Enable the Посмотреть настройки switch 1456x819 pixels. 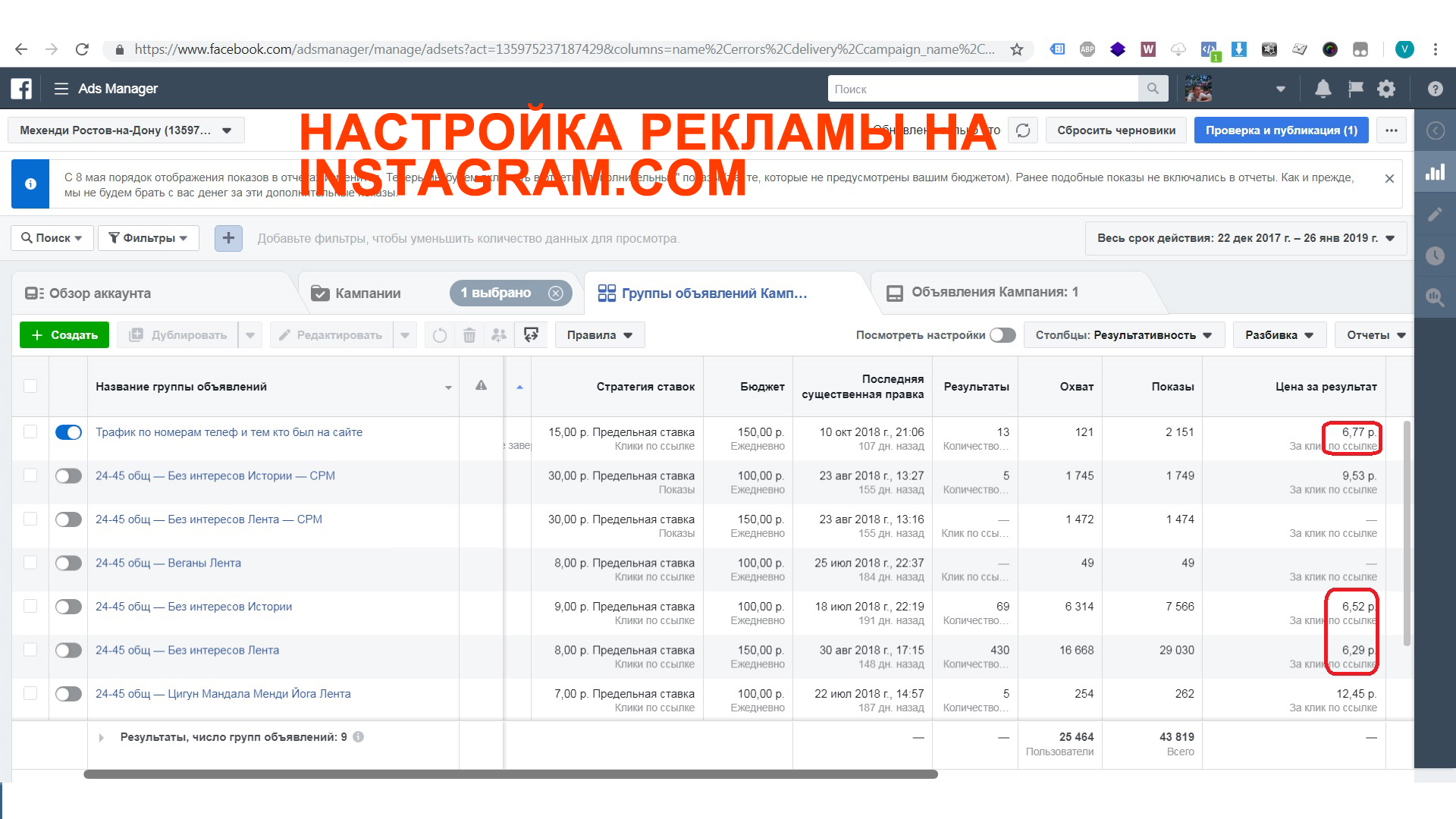coord(1003,335)
